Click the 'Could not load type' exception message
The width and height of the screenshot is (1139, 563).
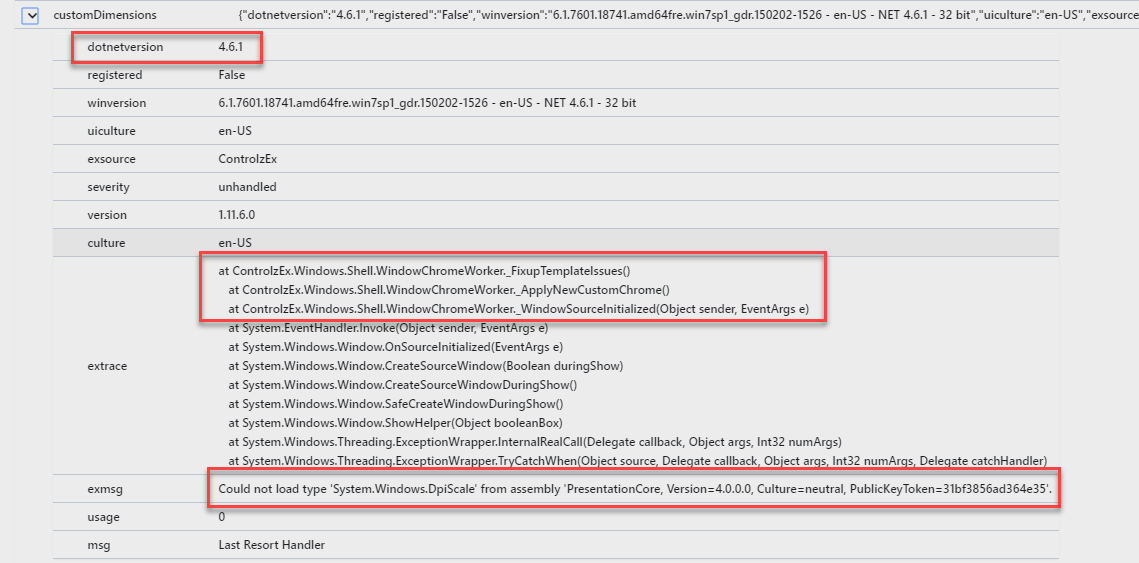636,489
